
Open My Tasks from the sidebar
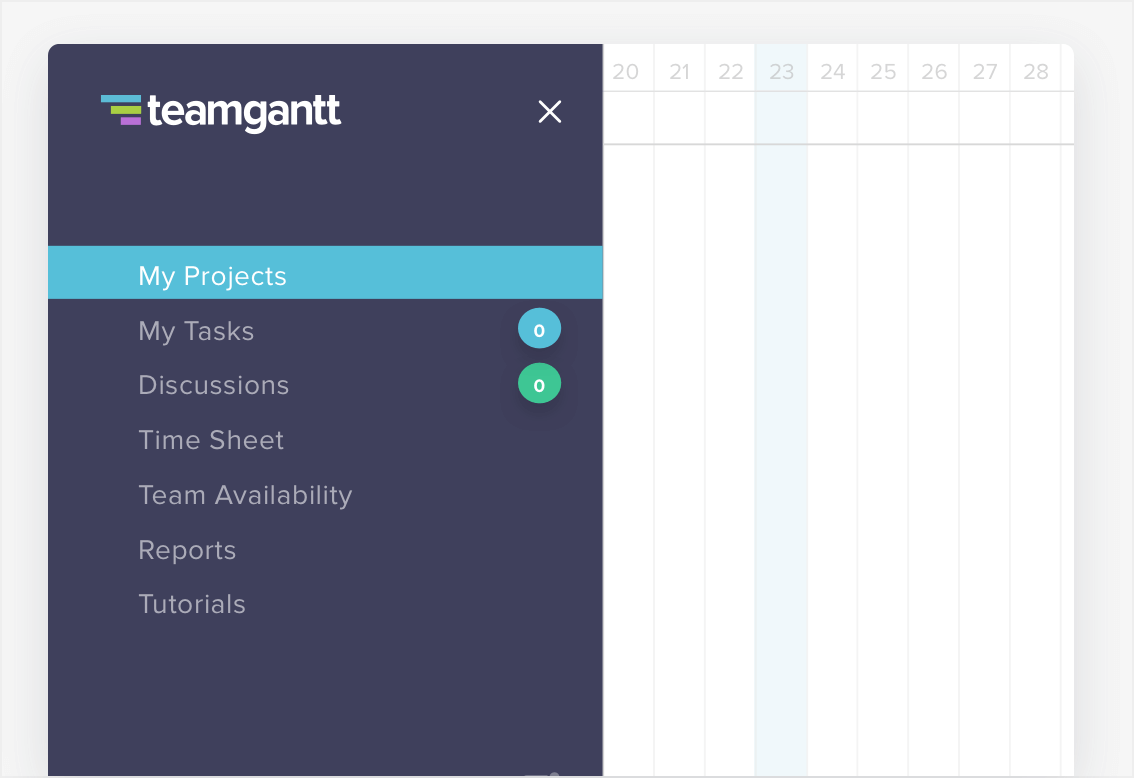point(196,331)
